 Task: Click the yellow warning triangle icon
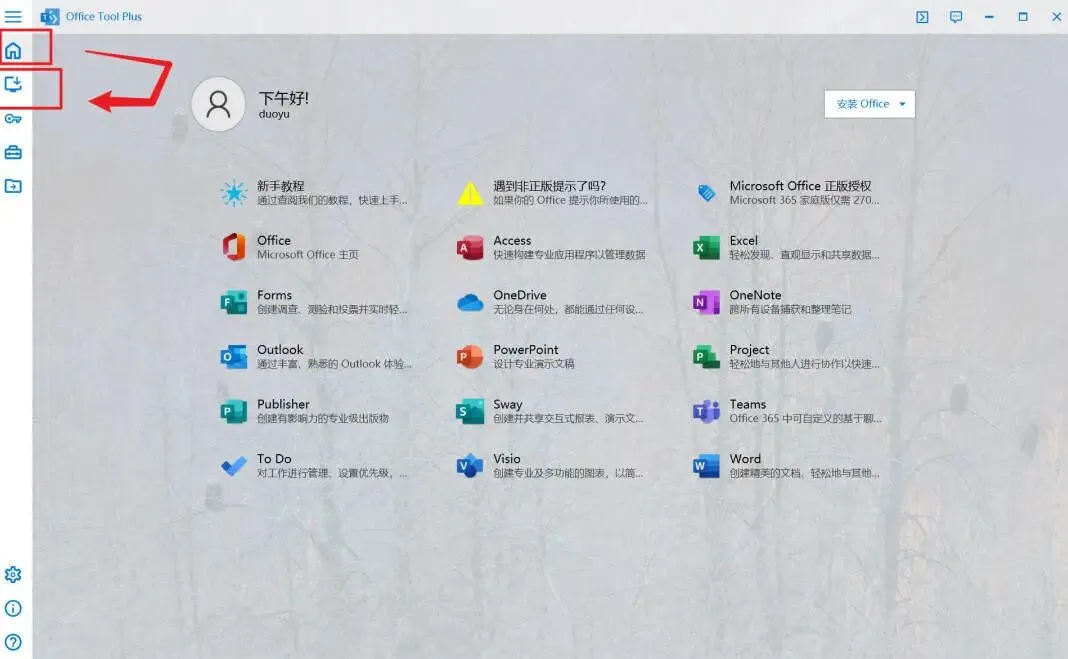pos(470,193)
